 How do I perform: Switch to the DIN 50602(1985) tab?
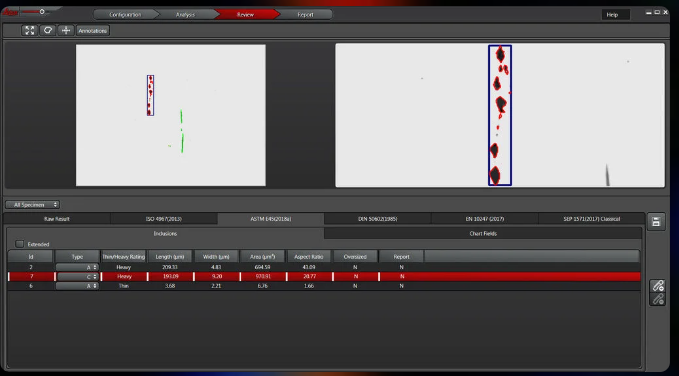coord(378,219)
